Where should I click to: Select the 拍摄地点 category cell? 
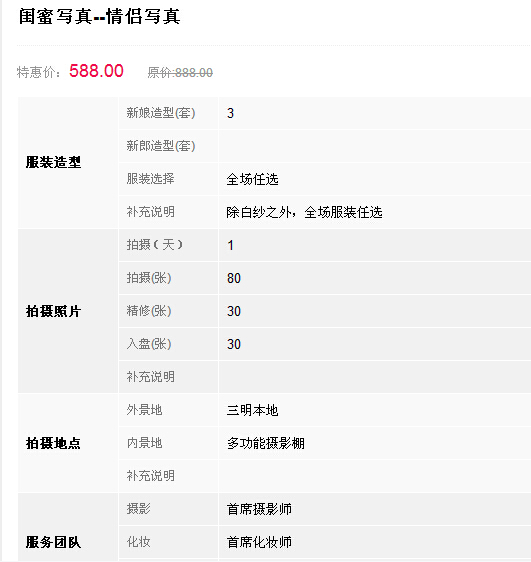(68, 443)
